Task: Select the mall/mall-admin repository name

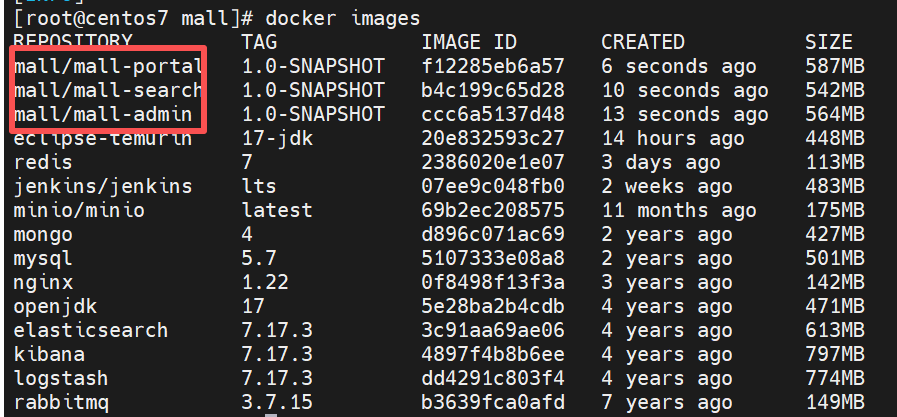Action: tap(103, 114)
